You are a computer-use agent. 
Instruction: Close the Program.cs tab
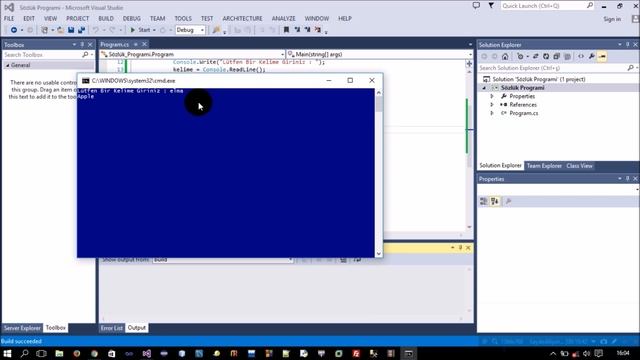point(144,44)
